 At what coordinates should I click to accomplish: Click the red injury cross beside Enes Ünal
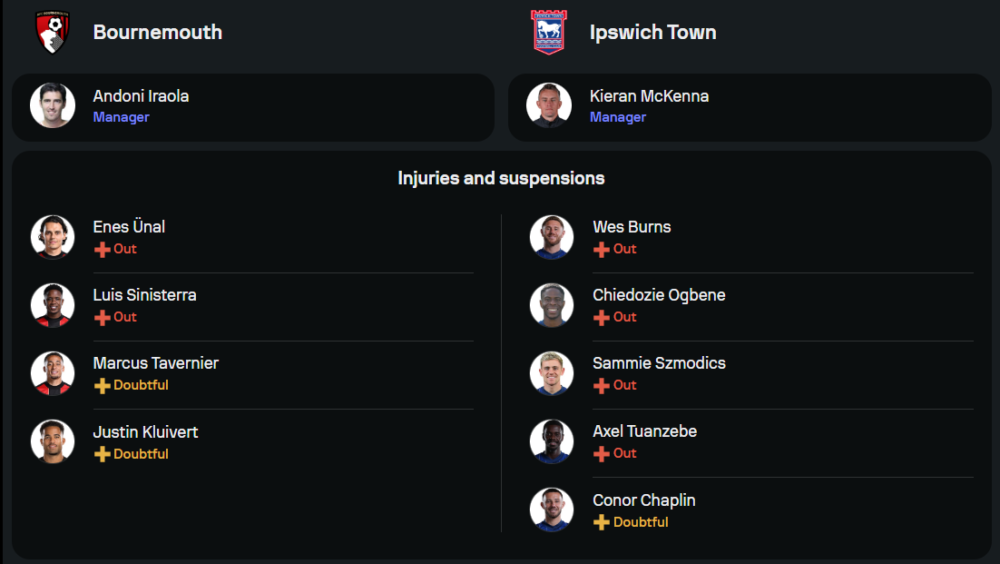tap(102, 249)
